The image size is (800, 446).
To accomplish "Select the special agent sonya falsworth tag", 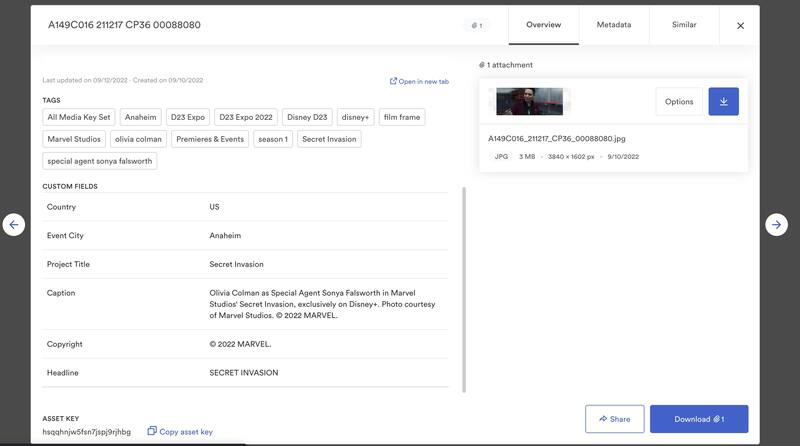I will 99,161.
